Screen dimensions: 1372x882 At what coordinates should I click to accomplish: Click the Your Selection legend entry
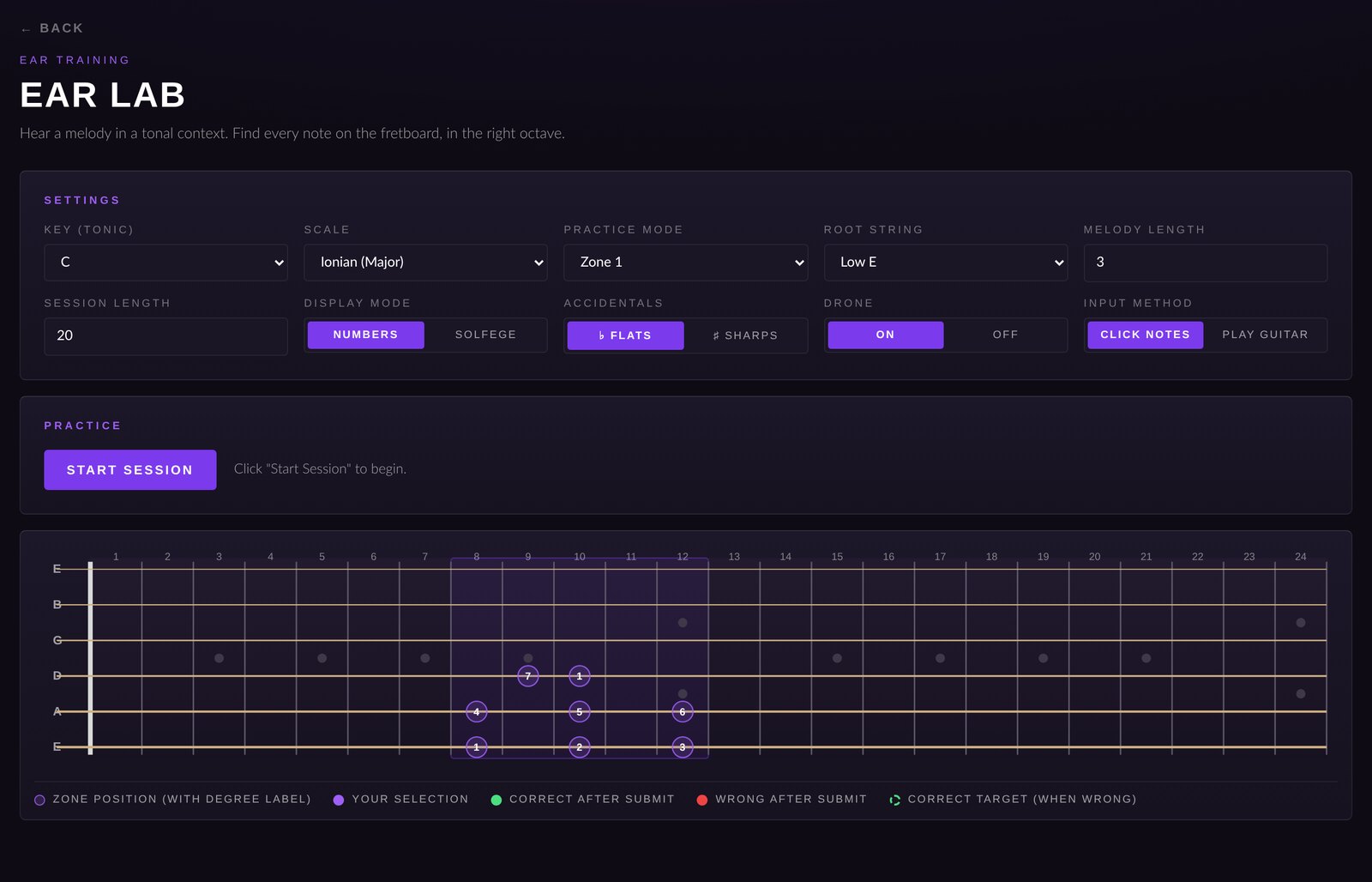(x=400, y=800)
